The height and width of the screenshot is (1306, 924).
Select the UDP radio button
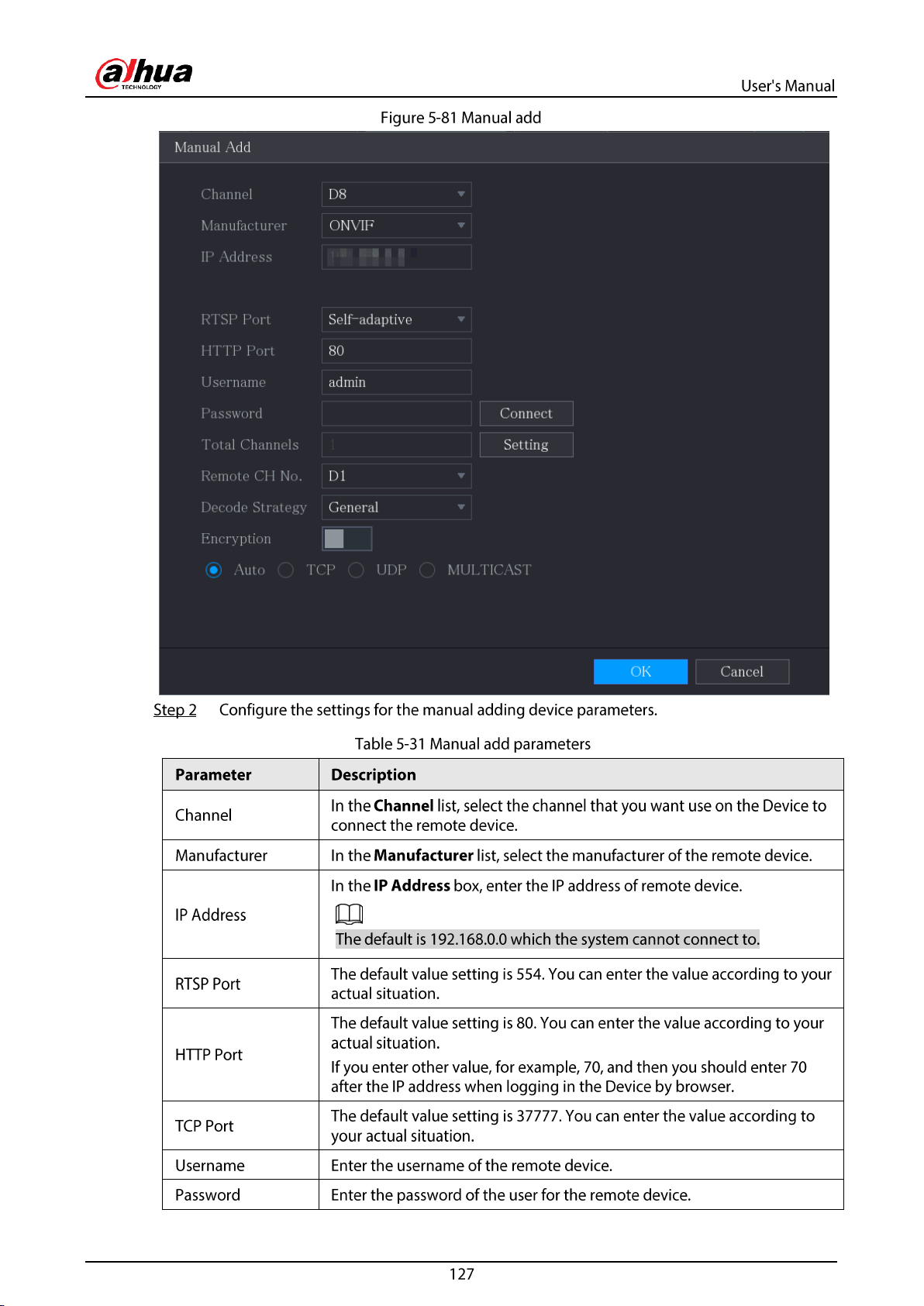click(x=356, y=570)
